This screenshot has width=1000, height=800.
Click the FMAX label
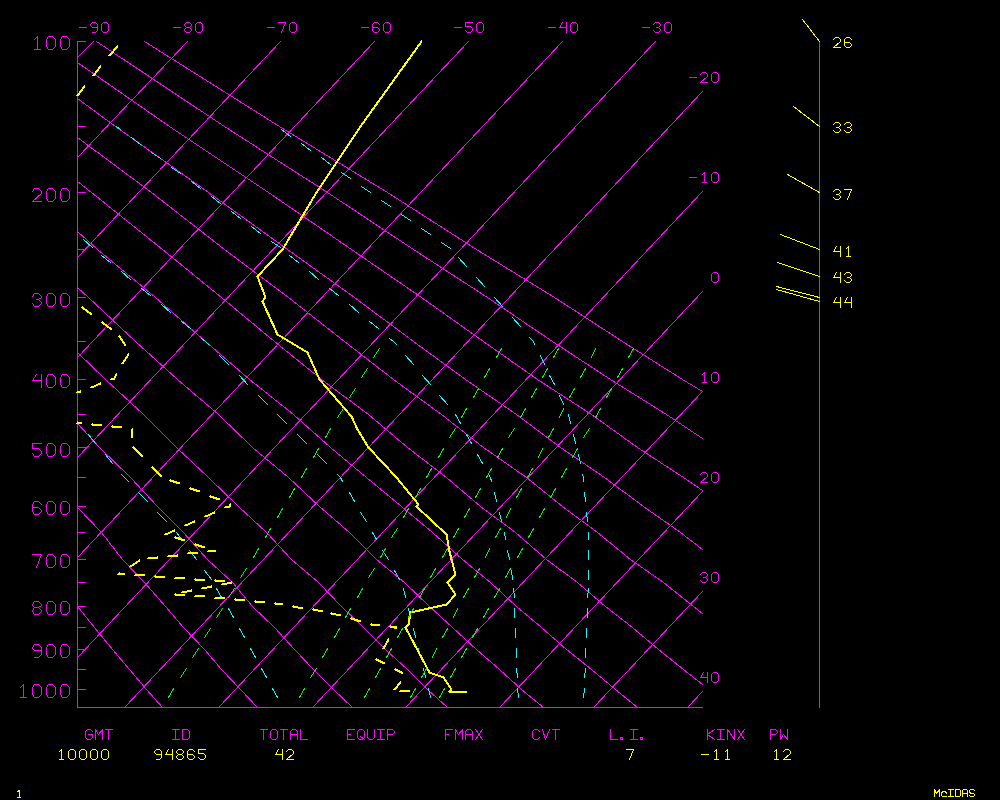[x=463, y=735]
